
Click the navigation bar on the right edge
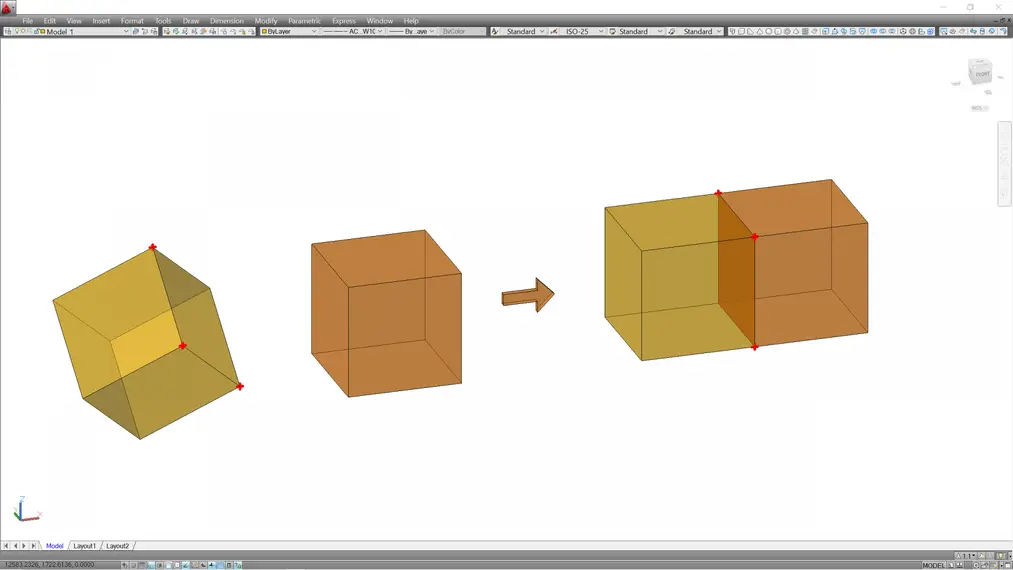point(1004,163)
